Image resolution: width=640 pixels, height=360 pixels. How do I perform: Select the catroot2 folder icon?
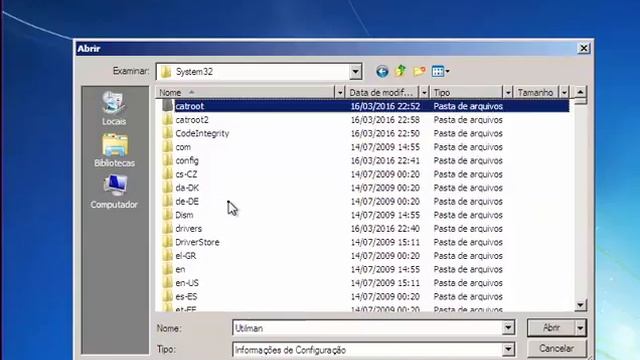point(167,120)
